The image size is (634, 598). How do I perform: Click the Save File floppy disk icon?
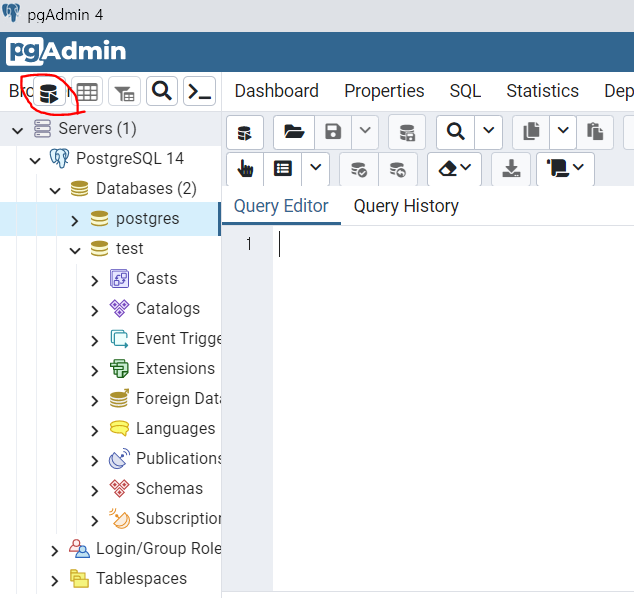[333, 132]
